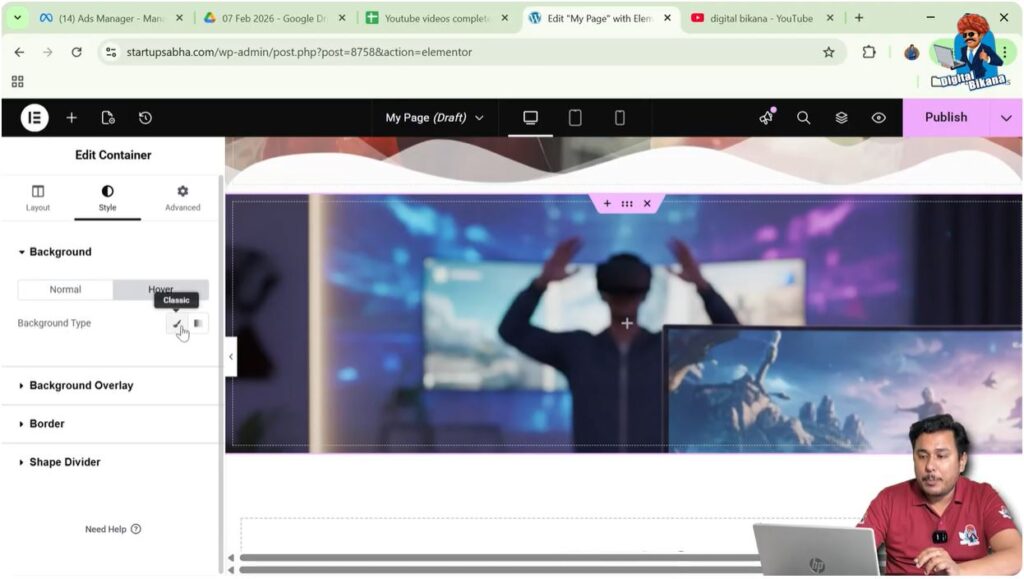Open Need Help documentation link
Screen dimensions: 1024x579
[113, 530]
